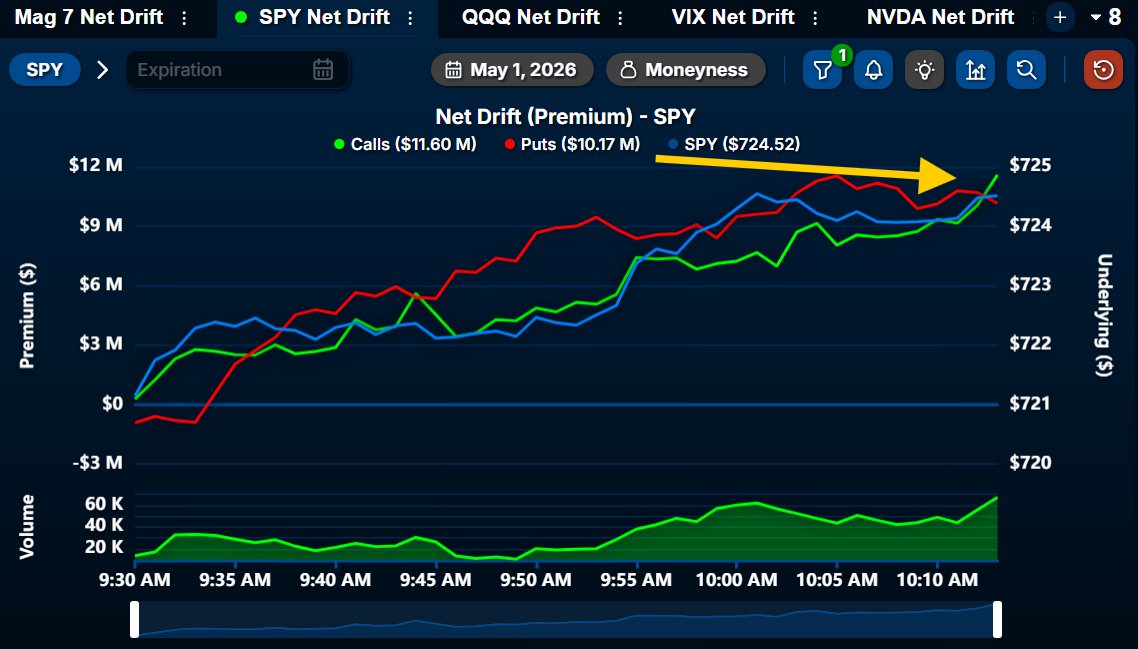Grab the right range slider handle
This screenshot has width=1138, height=649.
coord(997,619)
